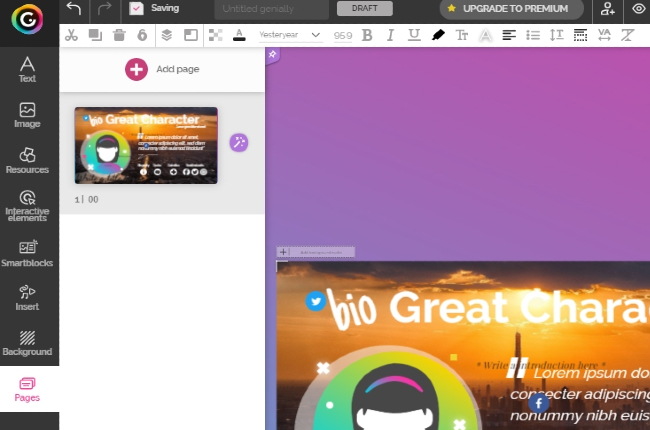
Task: Select the Pages panel tab
Action: 27,389
